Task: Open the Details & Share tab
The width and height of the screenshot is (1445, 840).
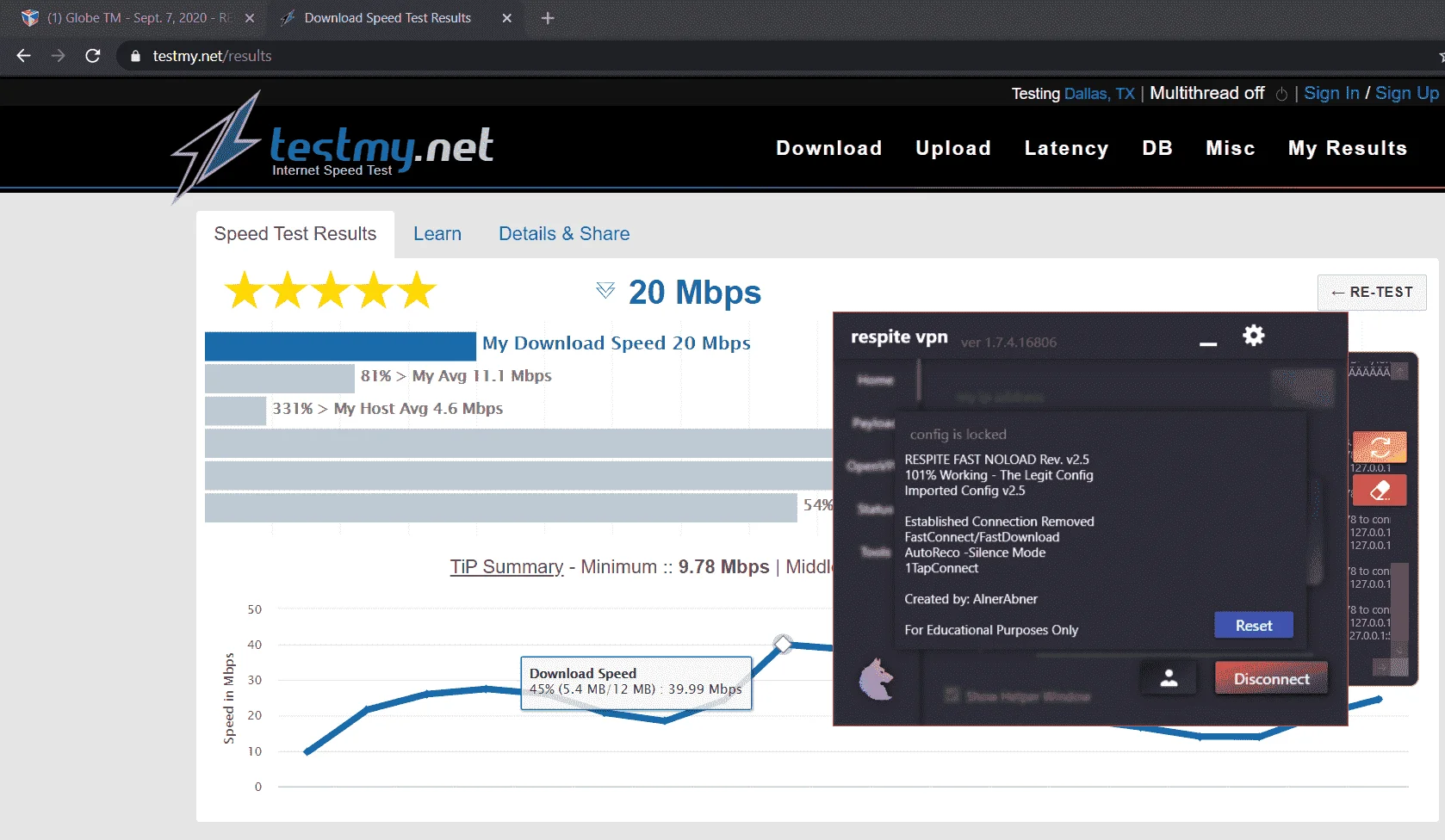Action: pos(564,234)
